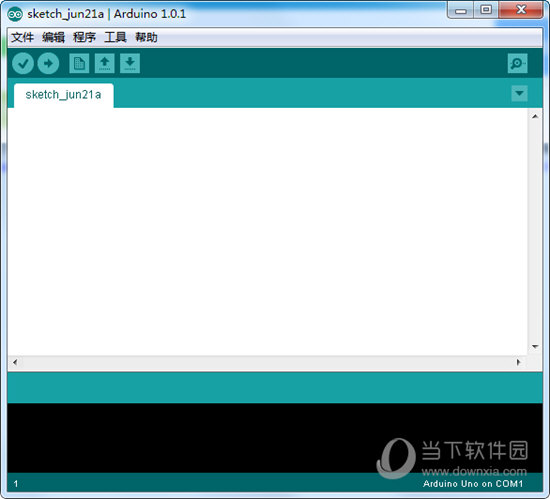Click the vertical scrollbar up arrow
Viewport: 550px width, 499px height.
(x=535, y=116)
